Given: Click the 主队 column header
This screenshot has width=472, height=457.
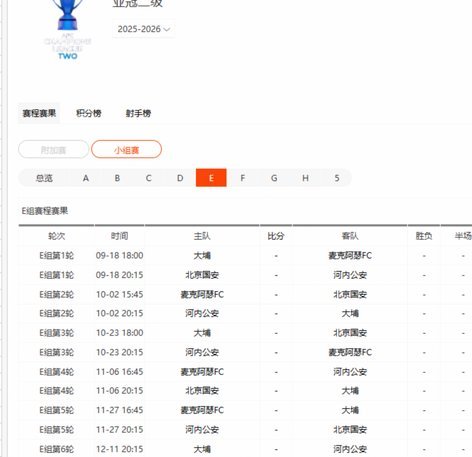Looking at the screenshot, I should point(202,236).
